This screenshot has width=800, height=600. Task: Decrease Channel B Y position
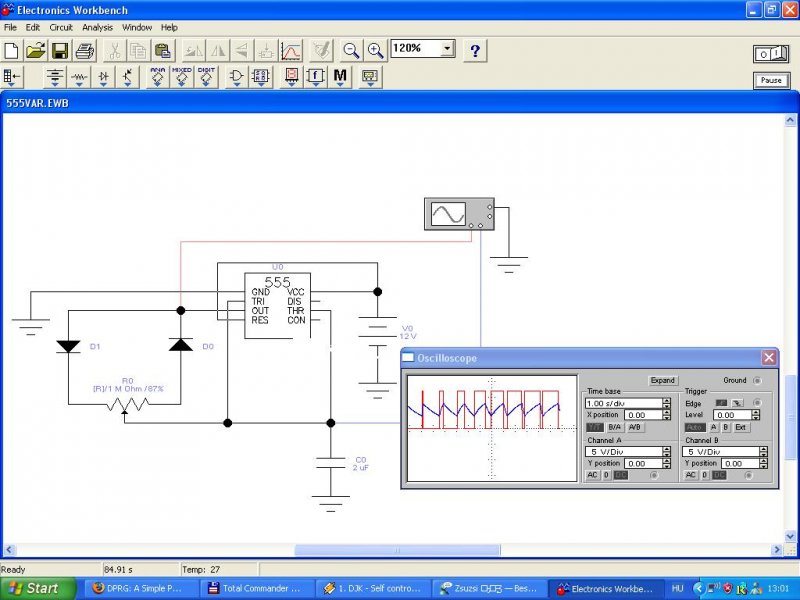coord(764,466)
